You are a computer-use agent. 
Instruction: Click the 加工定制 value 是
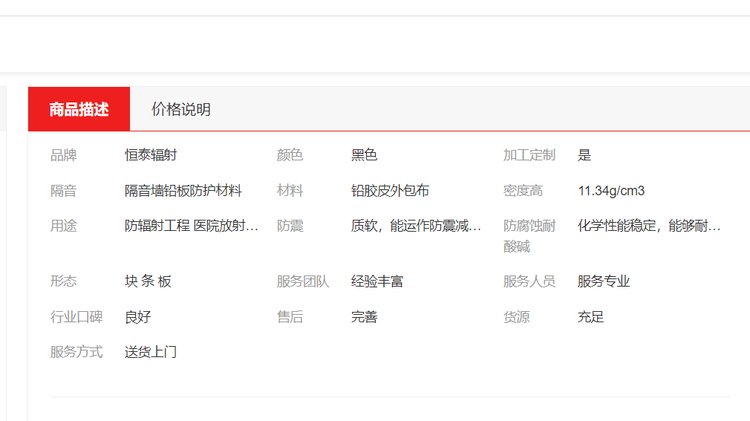[x=584, y=155]
